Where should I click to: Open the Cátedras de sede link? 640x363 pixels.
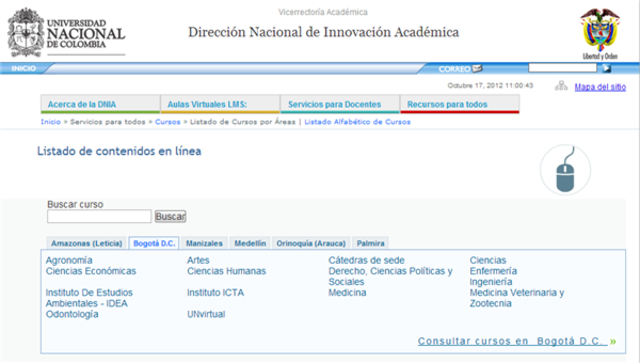[367, 261]
